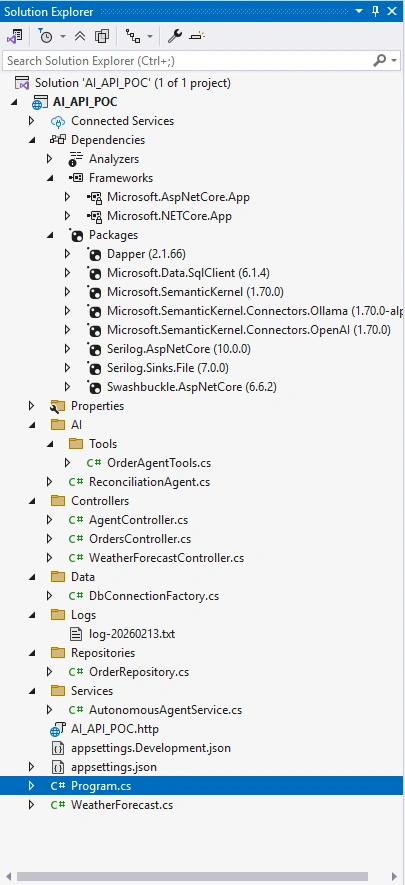Click the File Nesting tree icon
405x885 pixels.
tap(133, 37)
